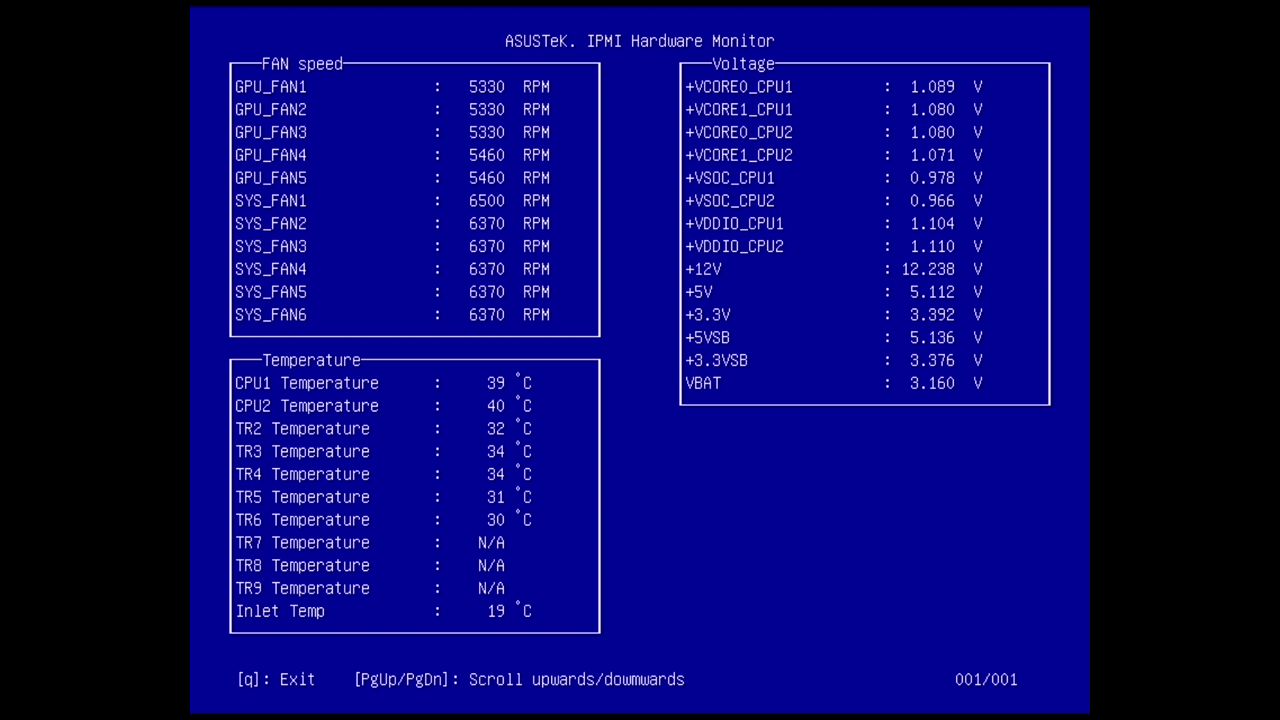The width and height of the screenshot is (1280, 720).
Task: Click the 6500 RPM value of SYS_FAN1
Action: [509, 201]
